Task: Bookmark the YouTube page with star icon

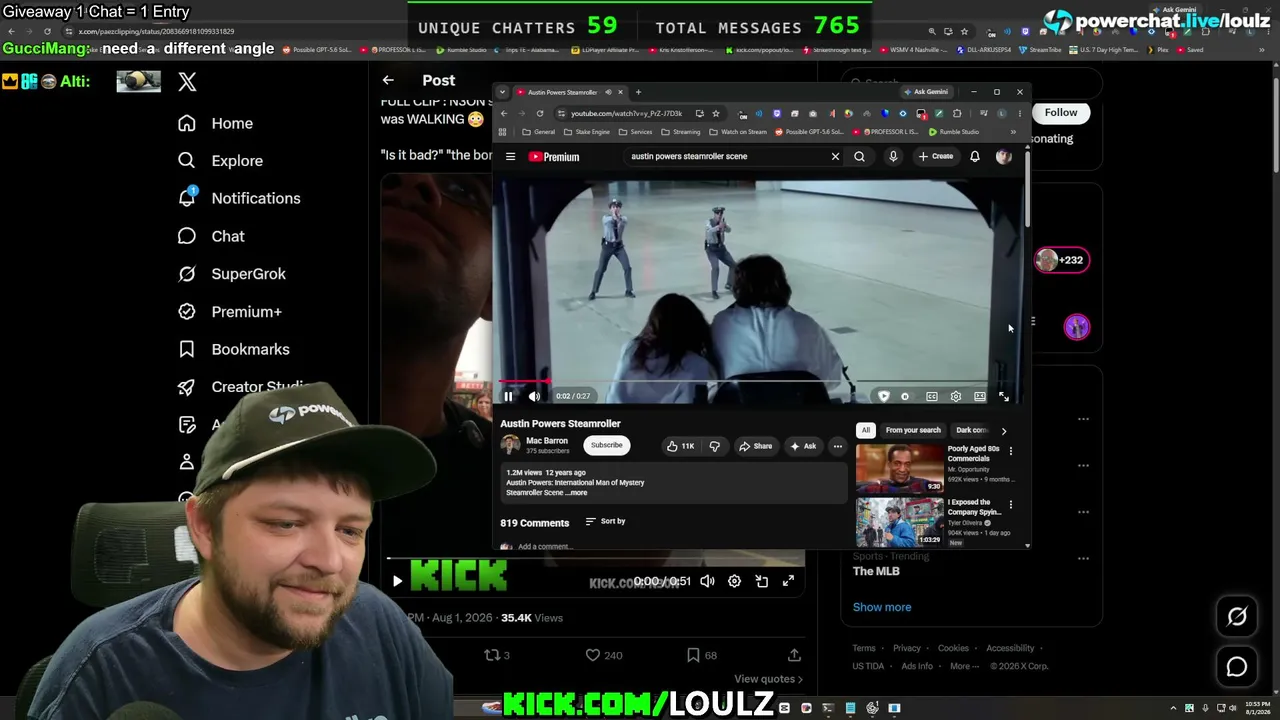Action: [716, 113]
